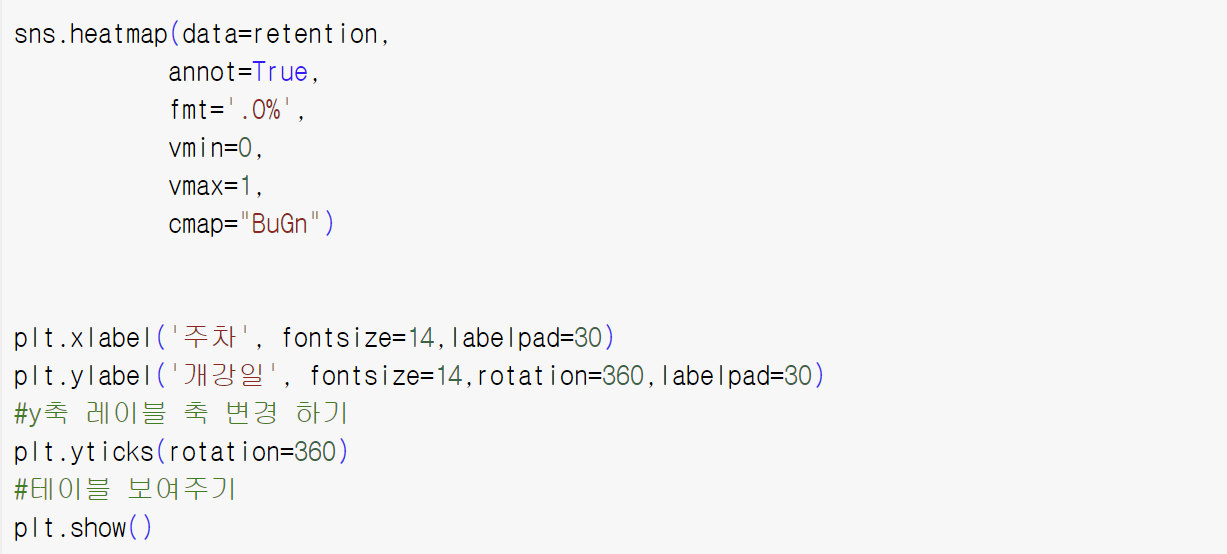
Task: Click the plt.show() line
Action: tap(84, 528)
